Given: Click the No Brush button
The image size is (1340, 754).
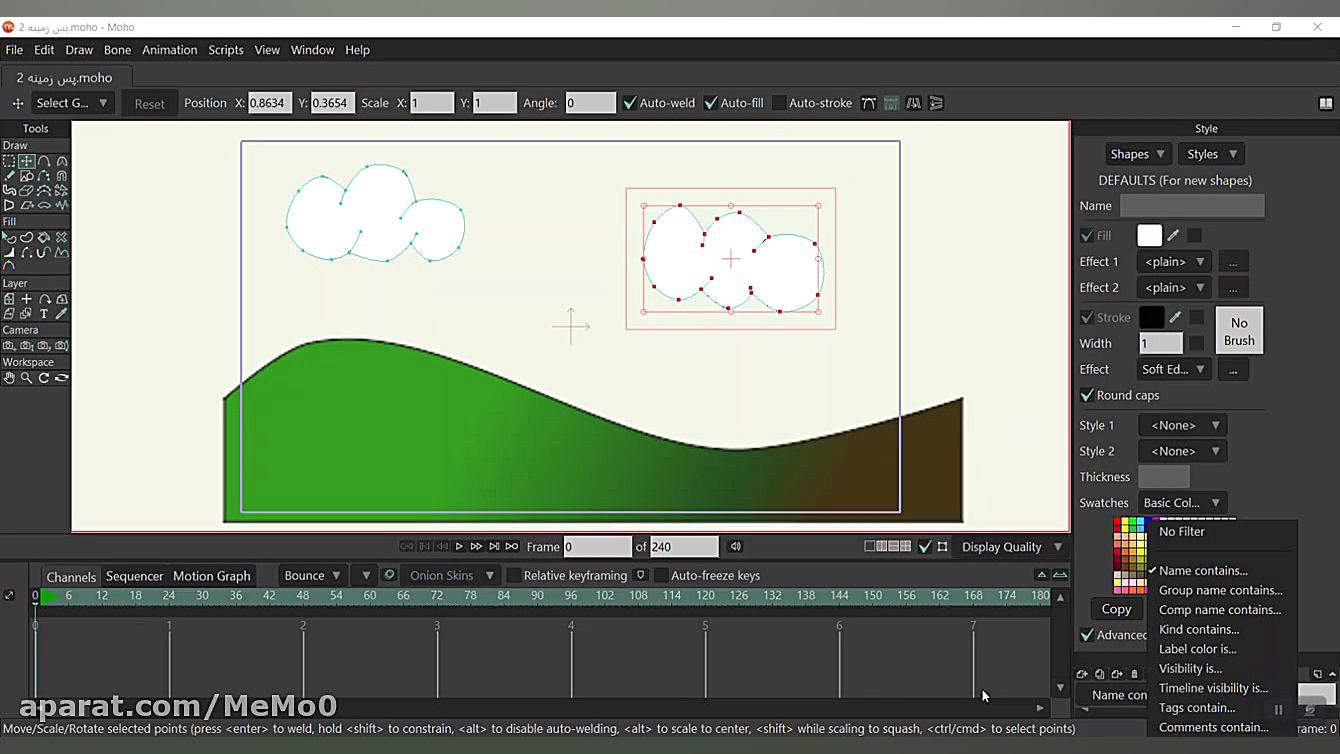Looking at the screenshot, I should [1238, 331].
